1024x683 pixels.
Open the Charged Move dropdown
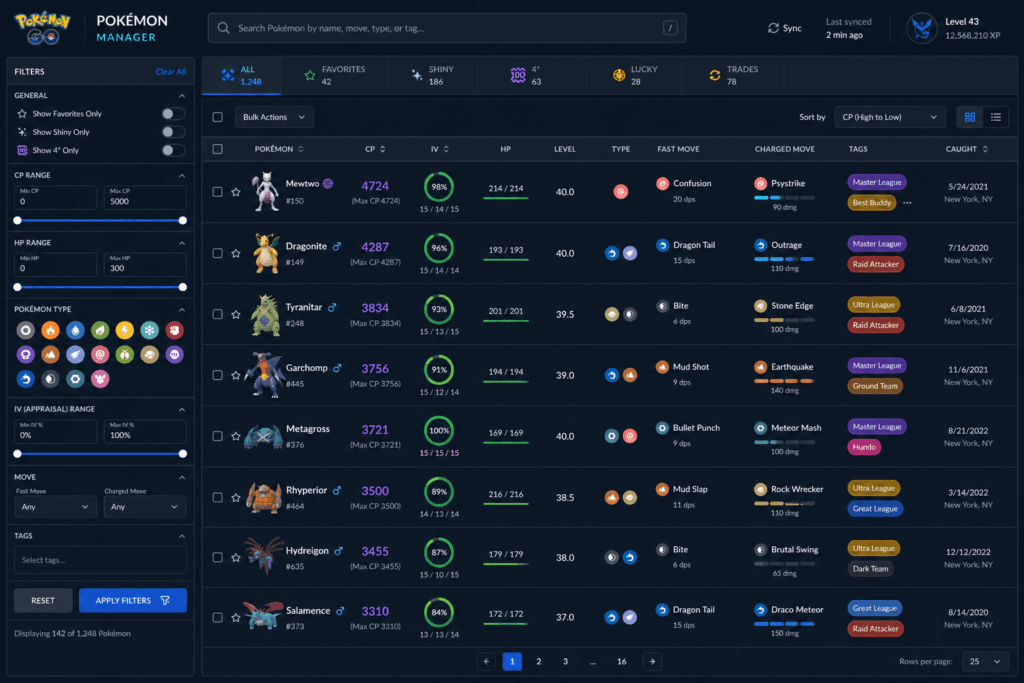tap(145, 507)
